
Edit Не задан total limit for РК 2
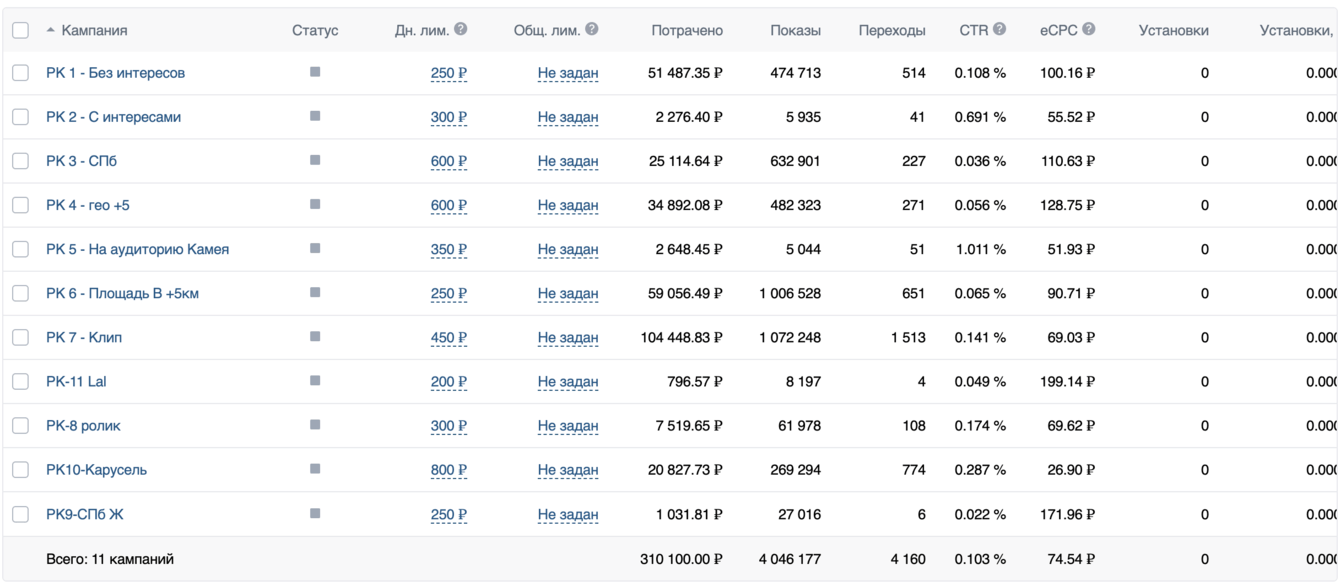coord(568,117)
